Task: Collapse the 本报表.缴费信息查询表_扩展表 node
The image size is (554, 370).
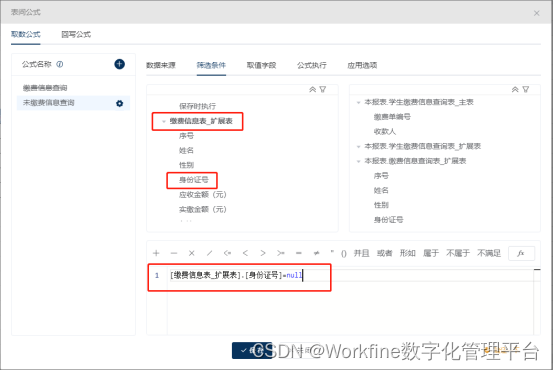Action: pos(358,161)
